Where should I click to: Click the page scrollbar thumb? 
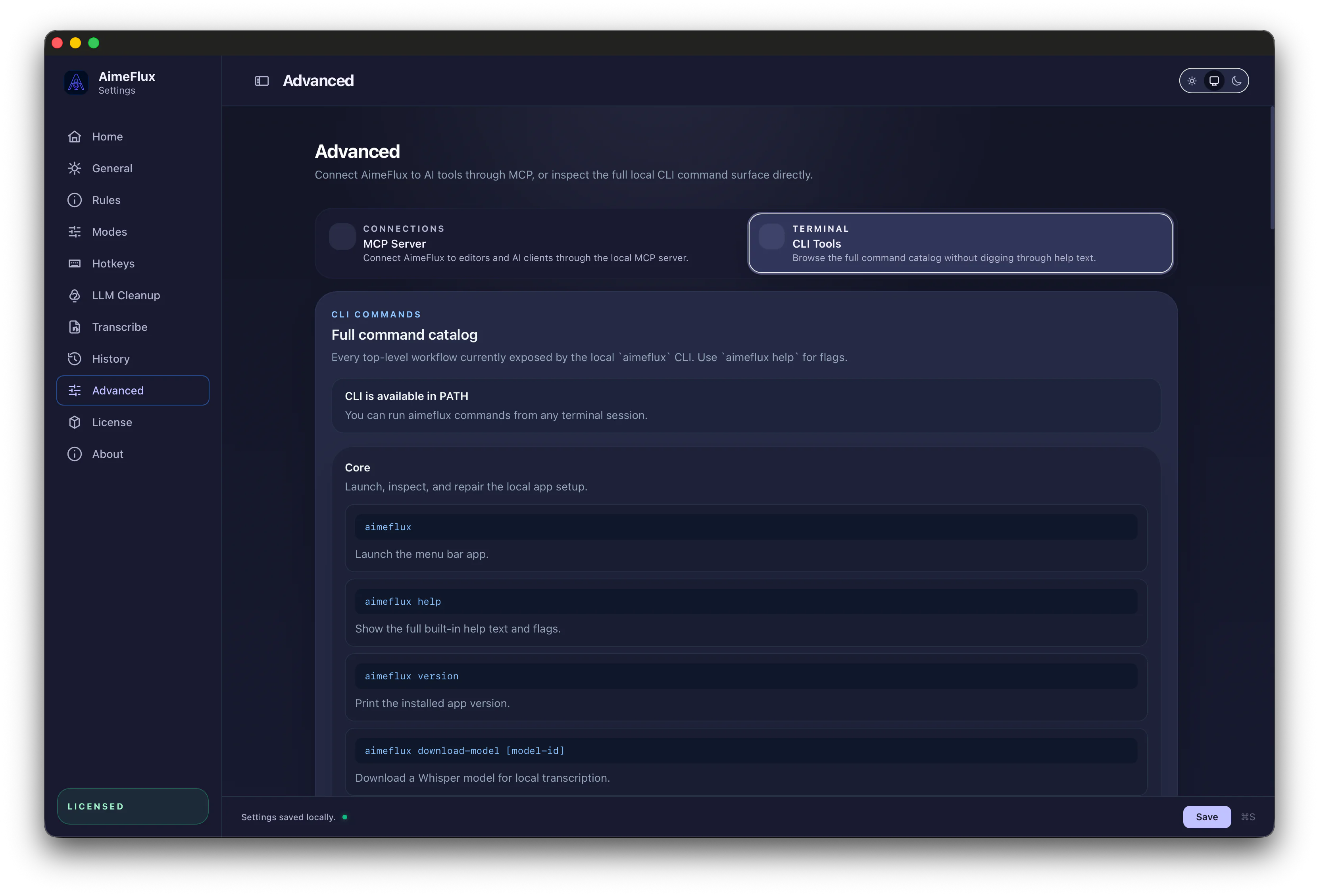(1272, 167)
